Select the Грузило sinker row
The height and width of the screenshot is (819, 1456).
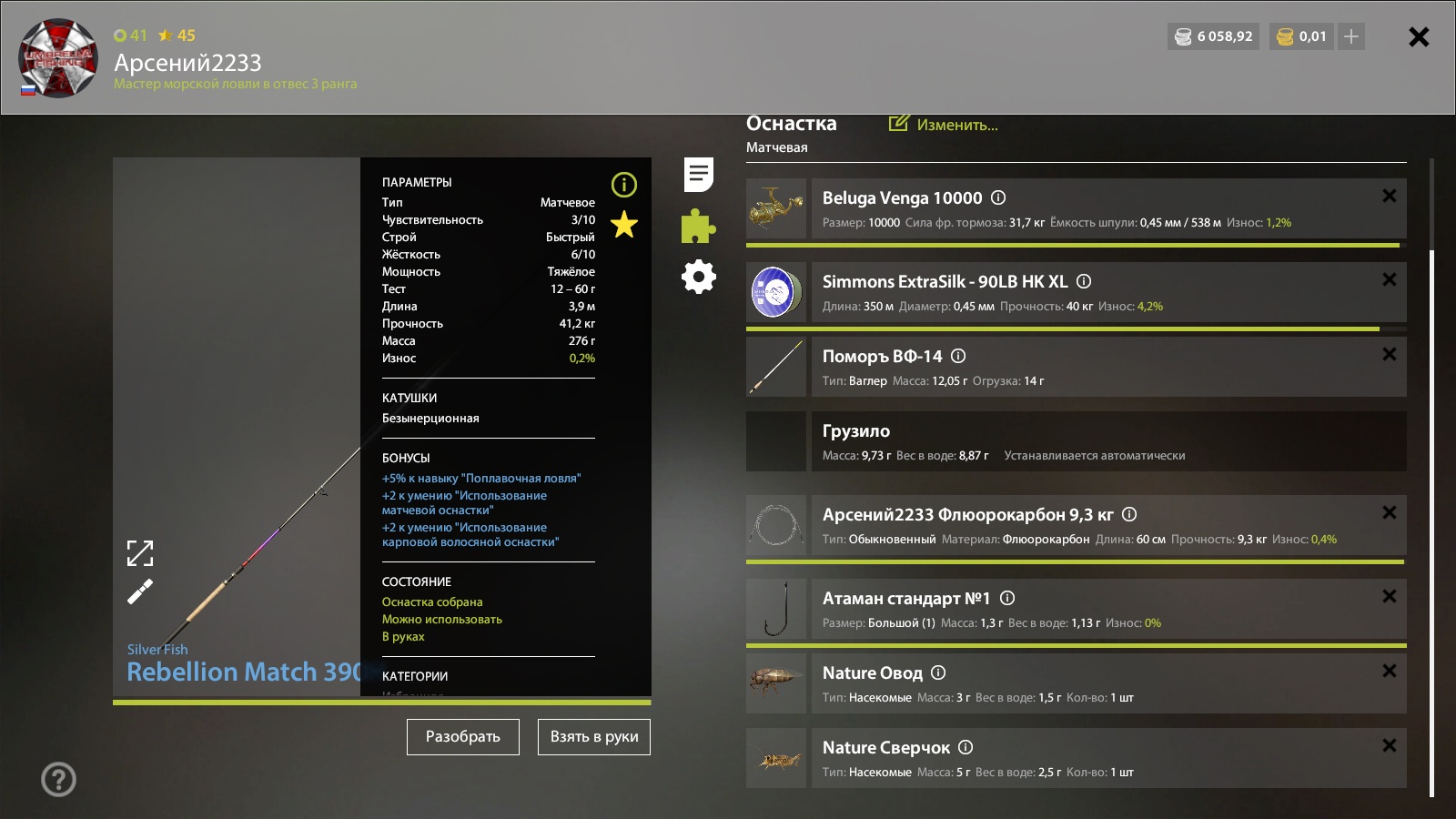(x=1077, y=441)
